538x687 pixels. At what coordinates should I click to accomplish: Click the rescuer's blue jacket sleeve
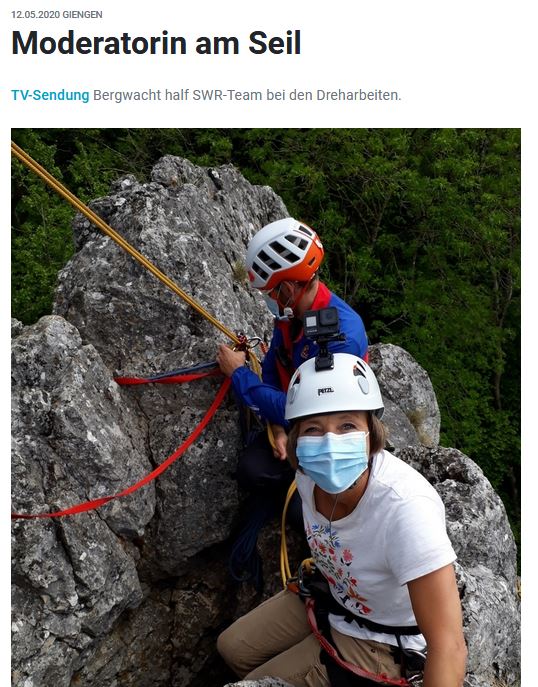click(259, 391)
